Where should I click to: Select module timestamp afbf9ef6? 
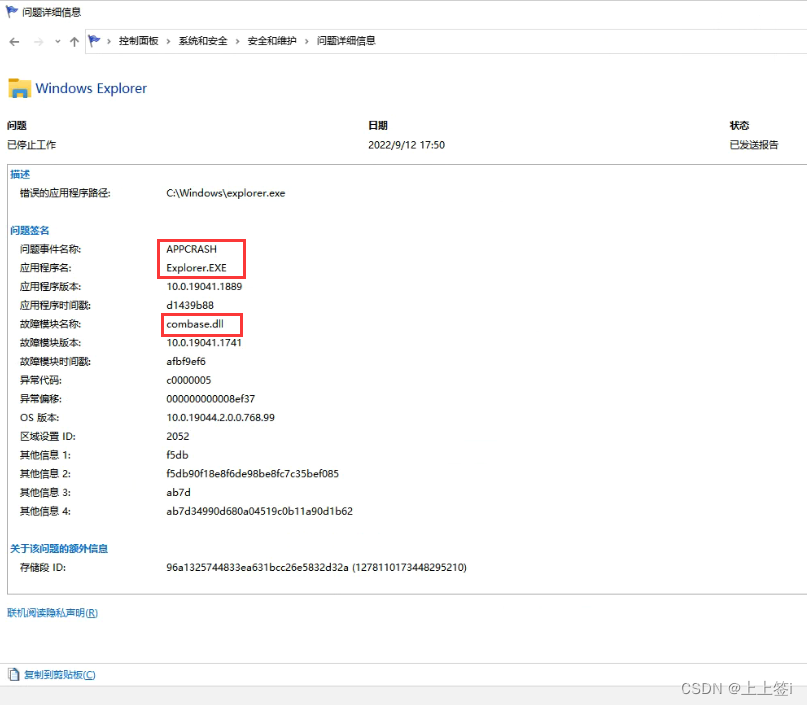pos(186,362)
